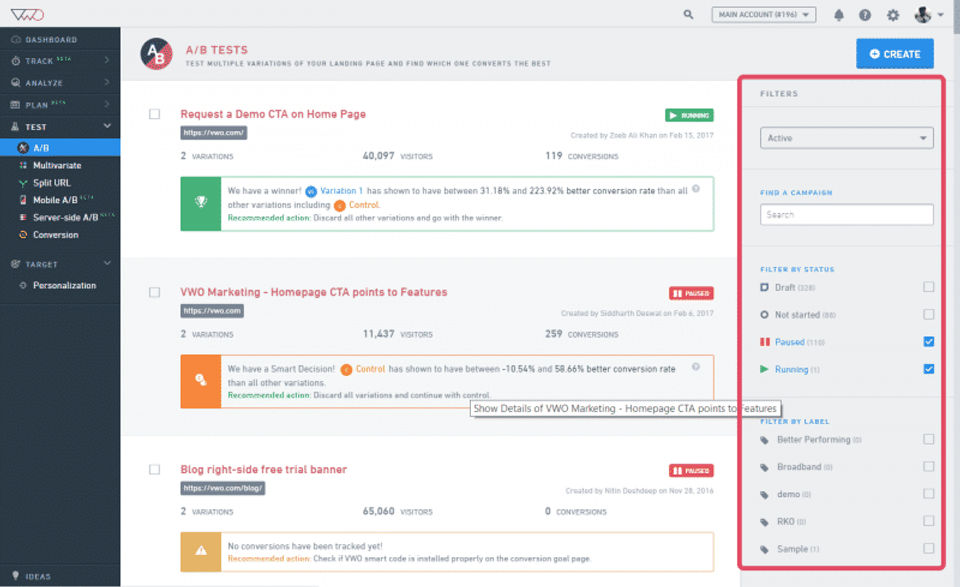Click the green Running filter play icon
This screenshot has height=587, width=960.
[764, 369]
